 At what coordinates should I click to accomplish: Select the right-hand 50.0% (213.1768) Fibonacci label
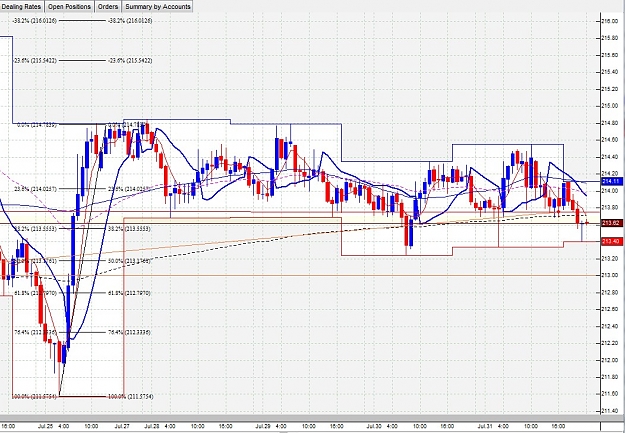tap(129, 261)
